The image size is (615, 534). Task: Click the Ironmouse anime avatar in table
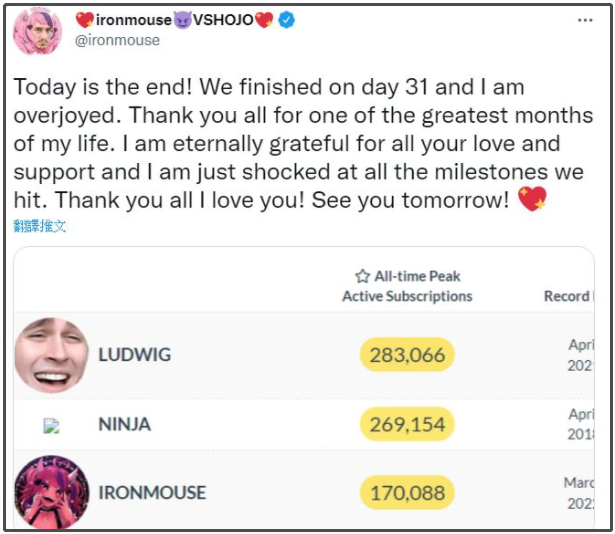coord(51,492)
